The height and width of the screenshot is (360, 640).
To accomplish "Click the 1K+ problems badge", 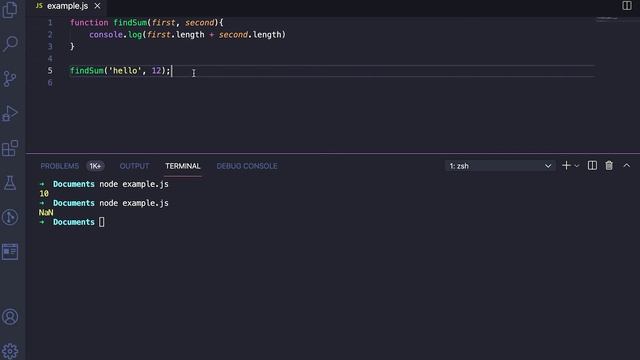I will coord(95,166).
